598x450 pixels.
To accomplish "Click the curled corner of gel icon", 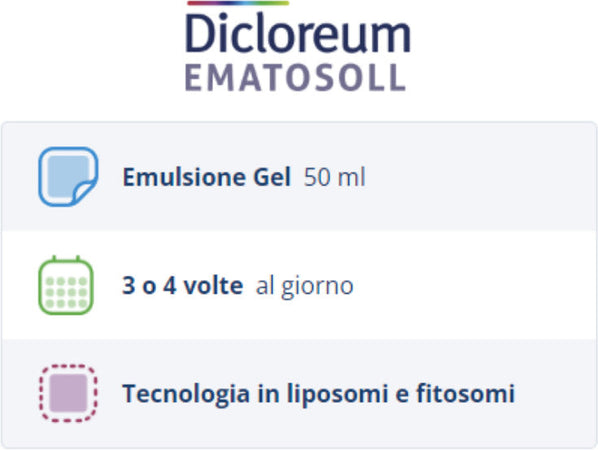I will click(85, 192).
